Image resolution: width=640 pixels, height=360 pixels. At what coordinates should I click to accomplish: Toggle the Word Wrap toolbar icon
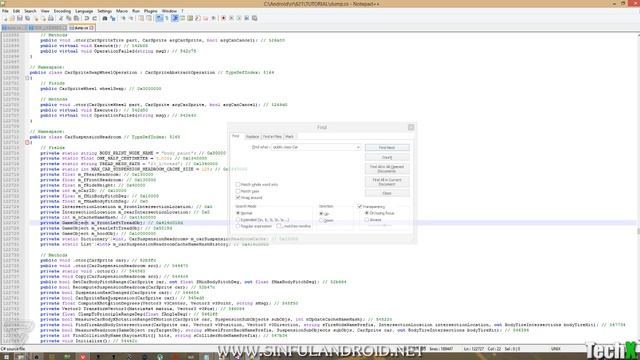tap(159, 18)
